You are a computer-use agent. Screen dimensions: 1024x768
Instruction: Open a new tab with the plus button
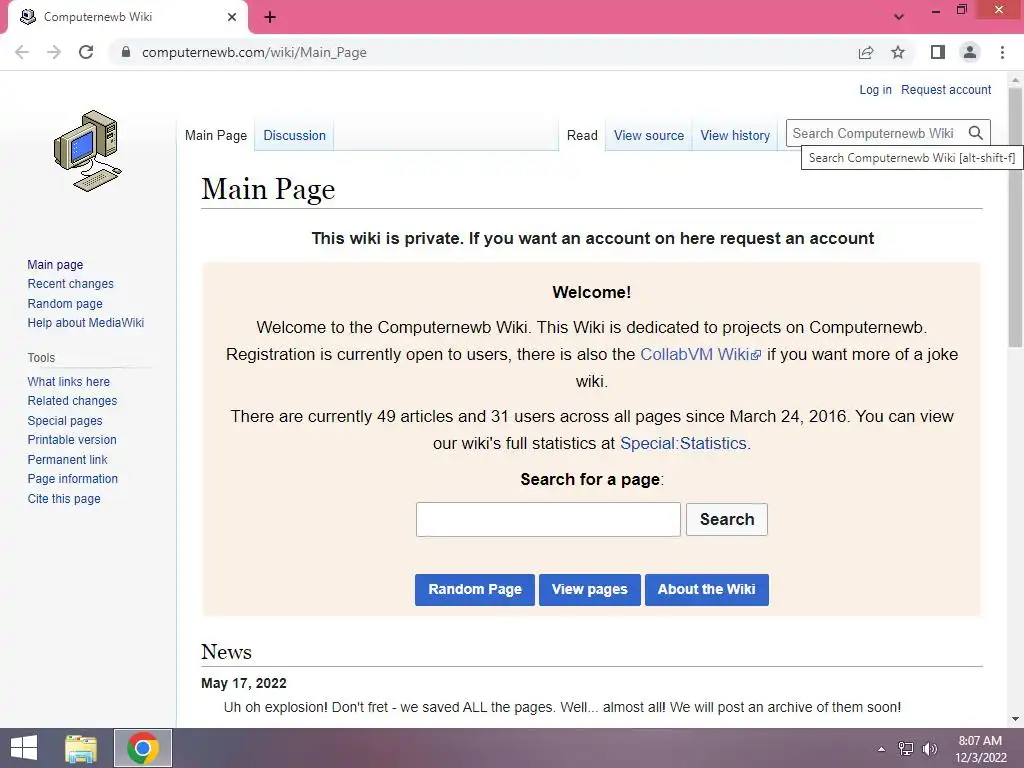pyautogui.click(x=270, y=17)
